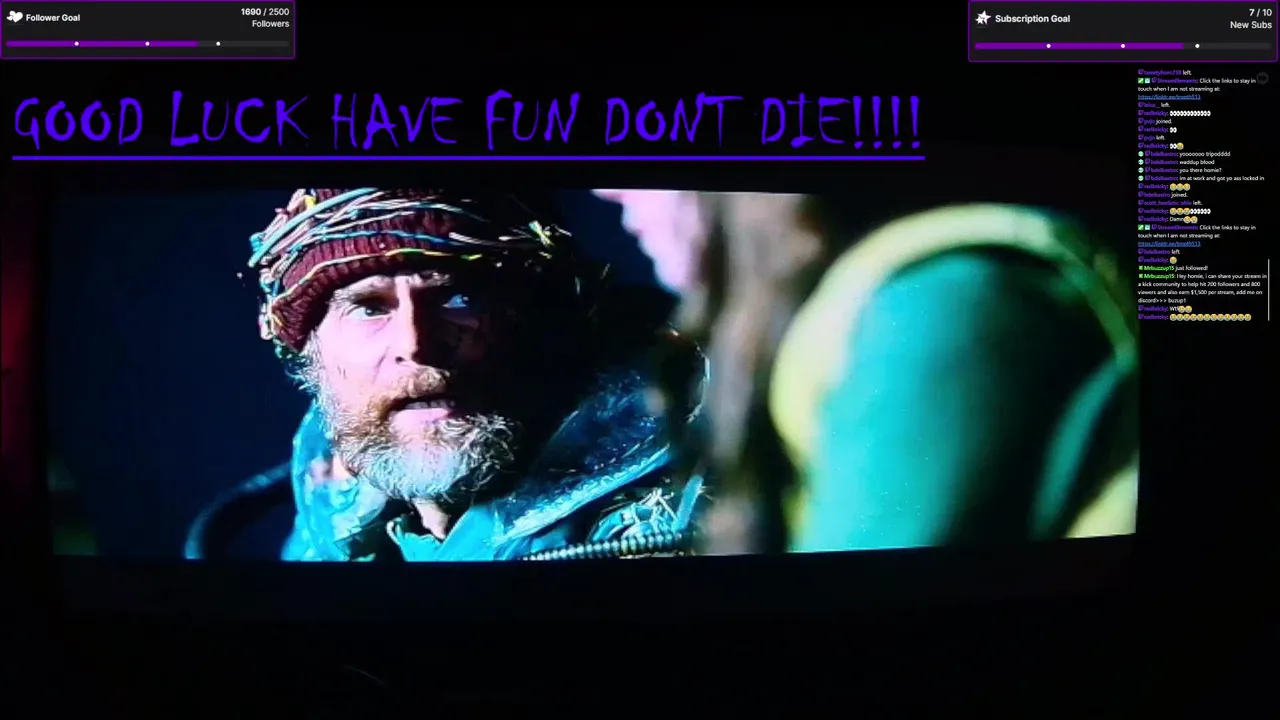Click the Subscription Goal stars icon

pyautogui.click(x=983, y=18)
